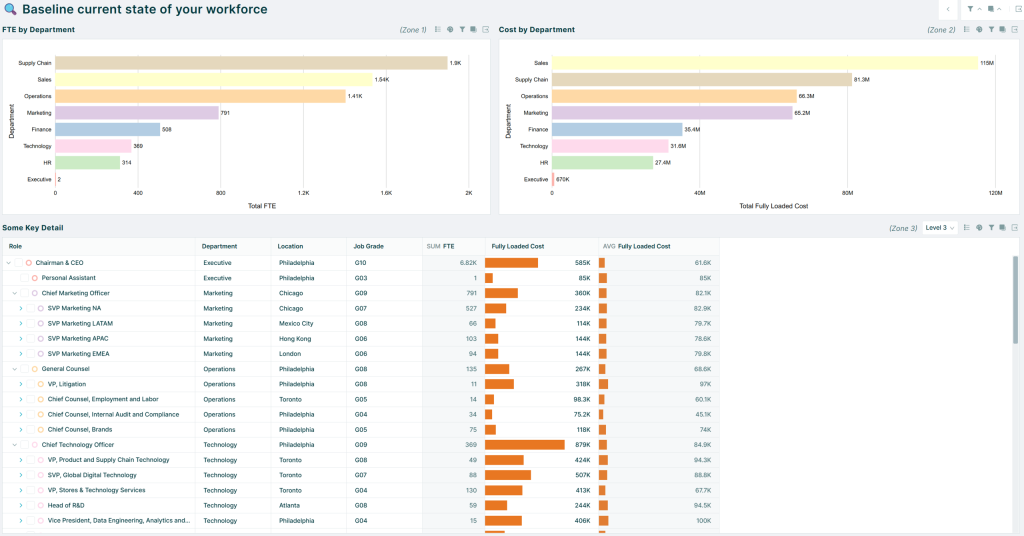Viewport: 1024px width, 536px height.
Task: Tick the checkbox for SVP Marketing LATAM
Action: 30,323
